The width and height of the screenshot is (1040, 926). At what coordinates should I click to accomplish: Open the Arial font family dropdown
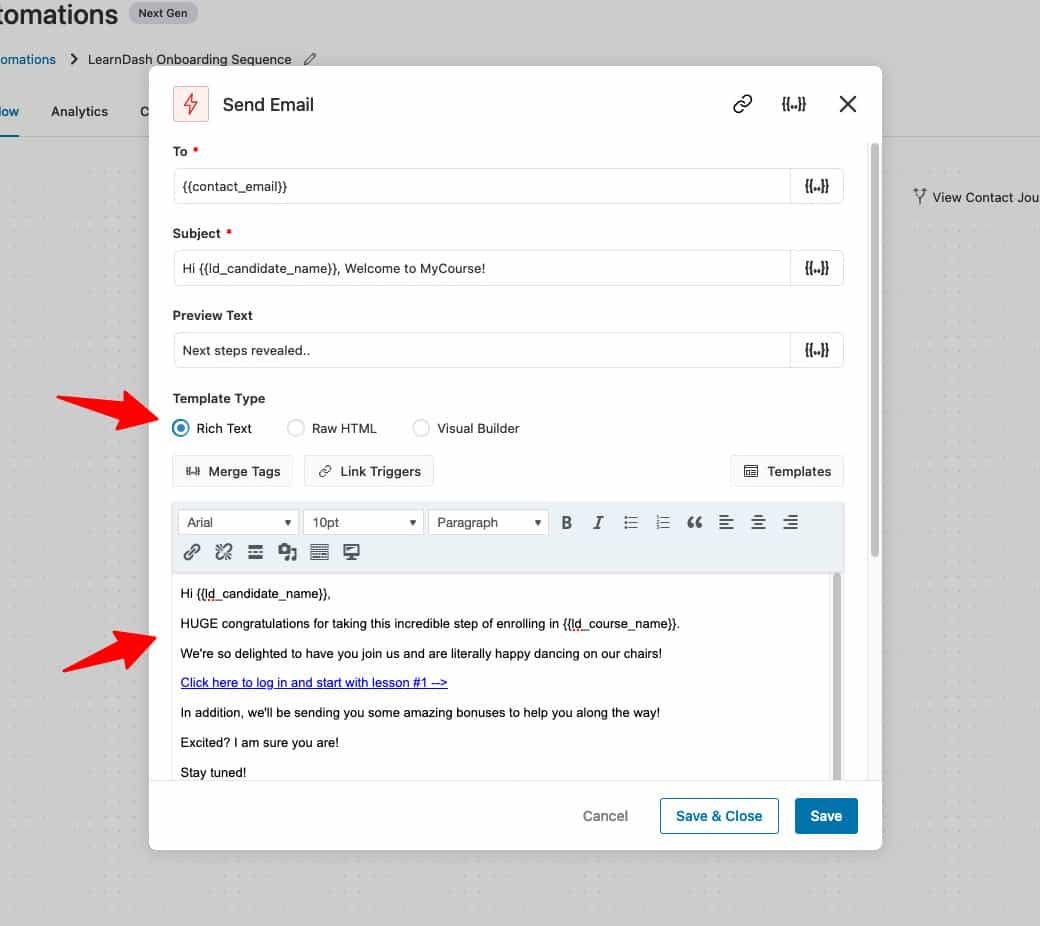click(237, 522)
